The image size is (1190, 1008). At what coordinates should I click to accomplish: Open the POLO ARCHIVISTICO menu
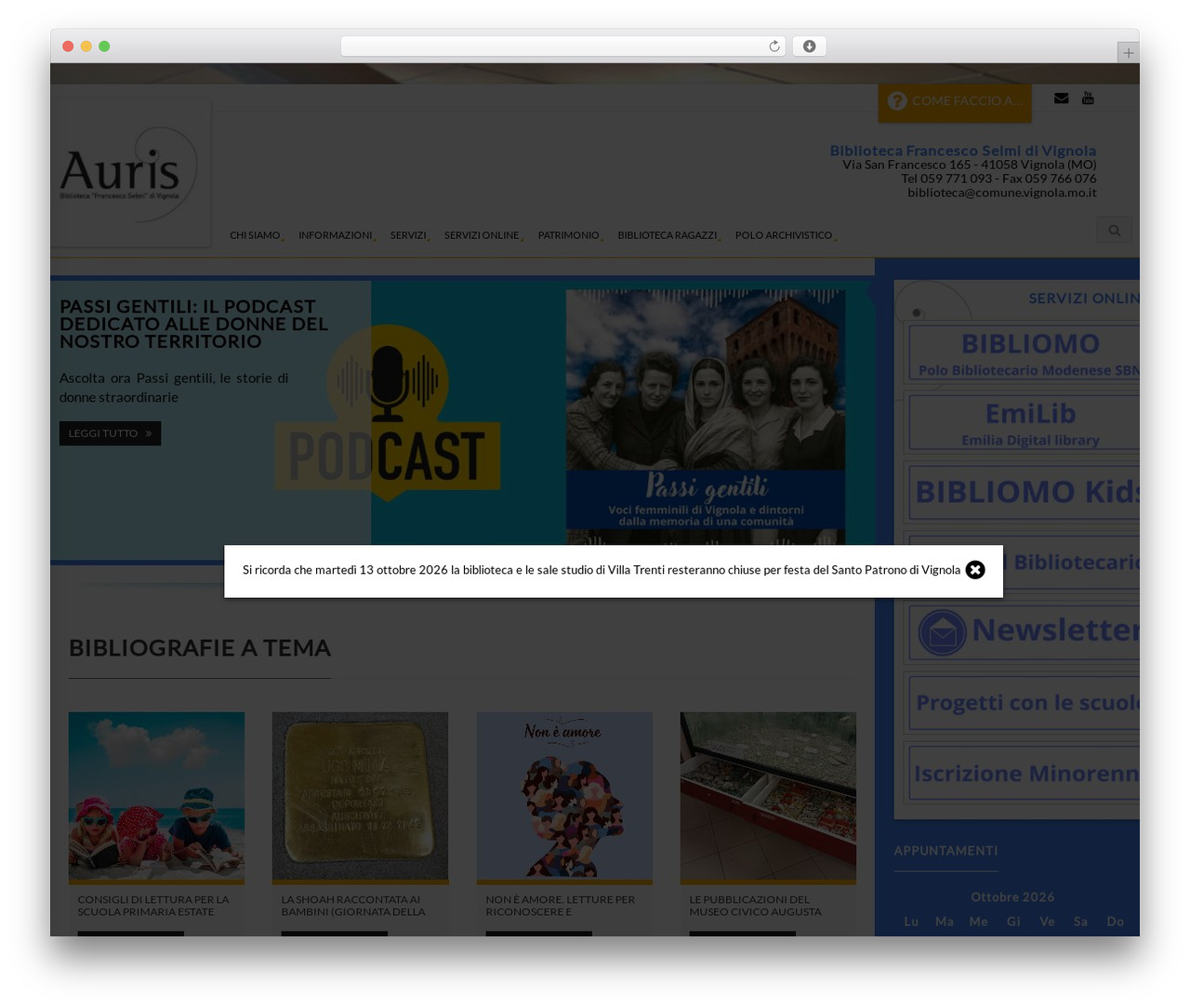coord(786,235)
